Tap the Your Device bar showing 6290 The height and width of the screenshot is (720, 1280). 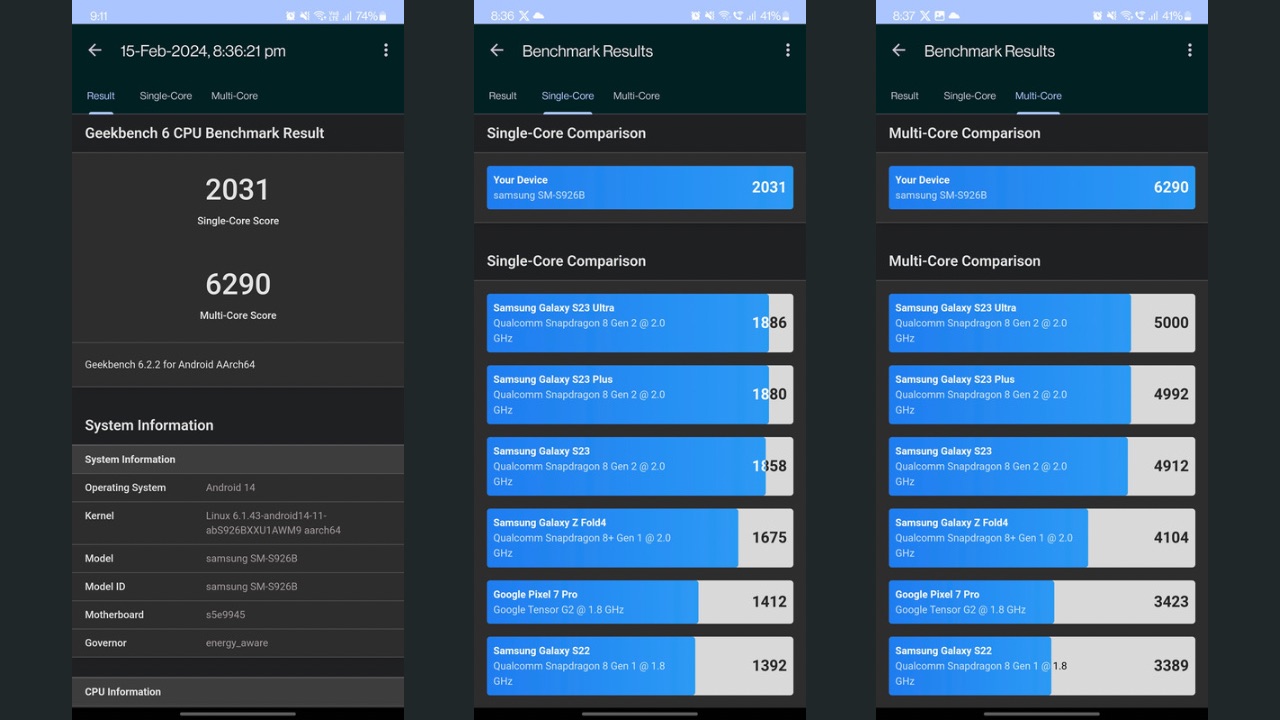(1041, 187)
